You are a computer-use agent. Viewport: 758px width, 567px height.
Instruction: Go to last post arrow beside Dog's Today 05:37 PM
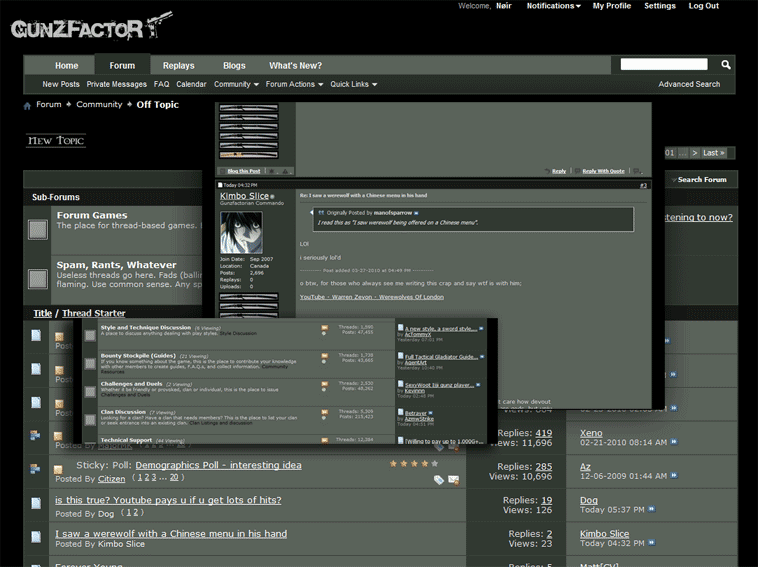pyautogui.click(x=652, y=509)
